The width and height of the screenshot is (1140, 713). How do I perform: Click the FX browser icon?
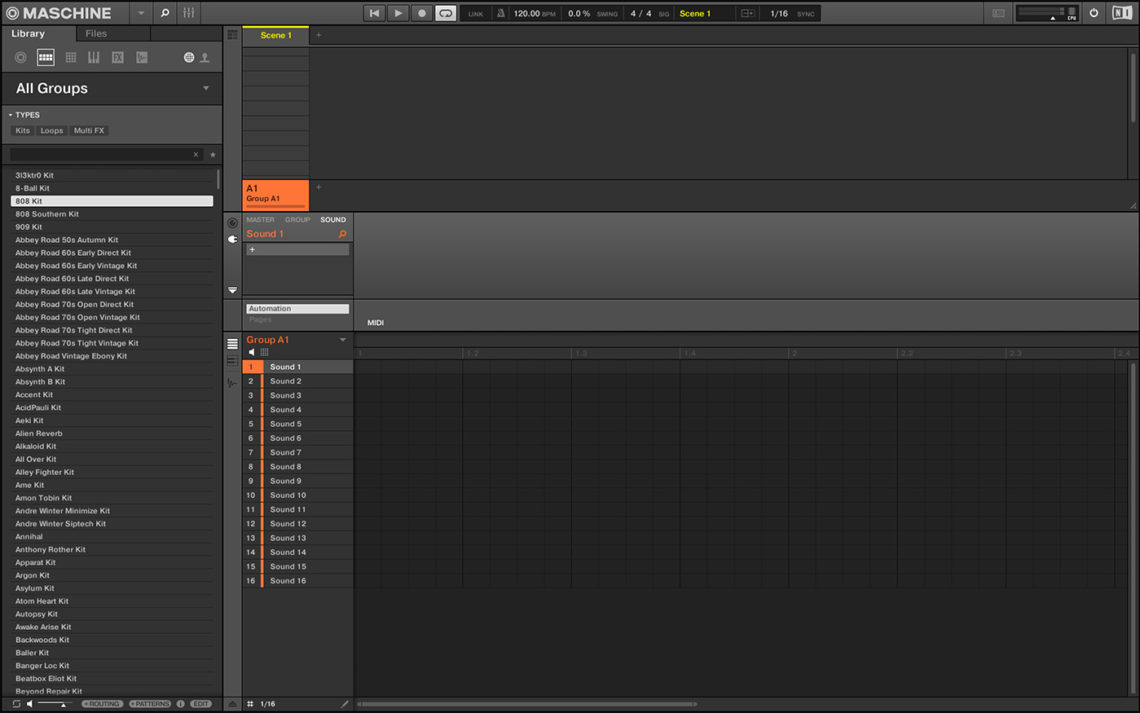(x=117, y=57)
